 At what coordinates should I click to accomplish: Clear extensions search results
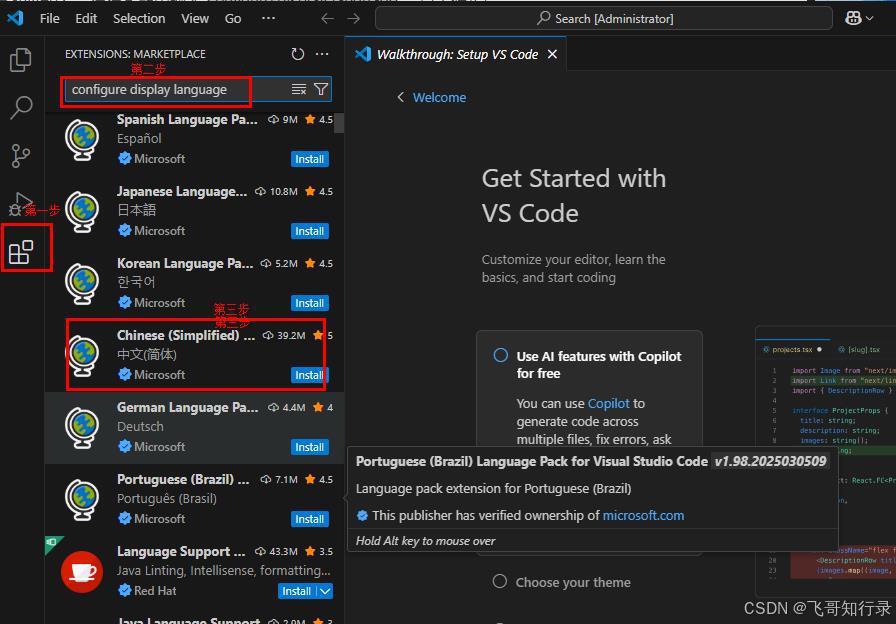tap(299, 89)
